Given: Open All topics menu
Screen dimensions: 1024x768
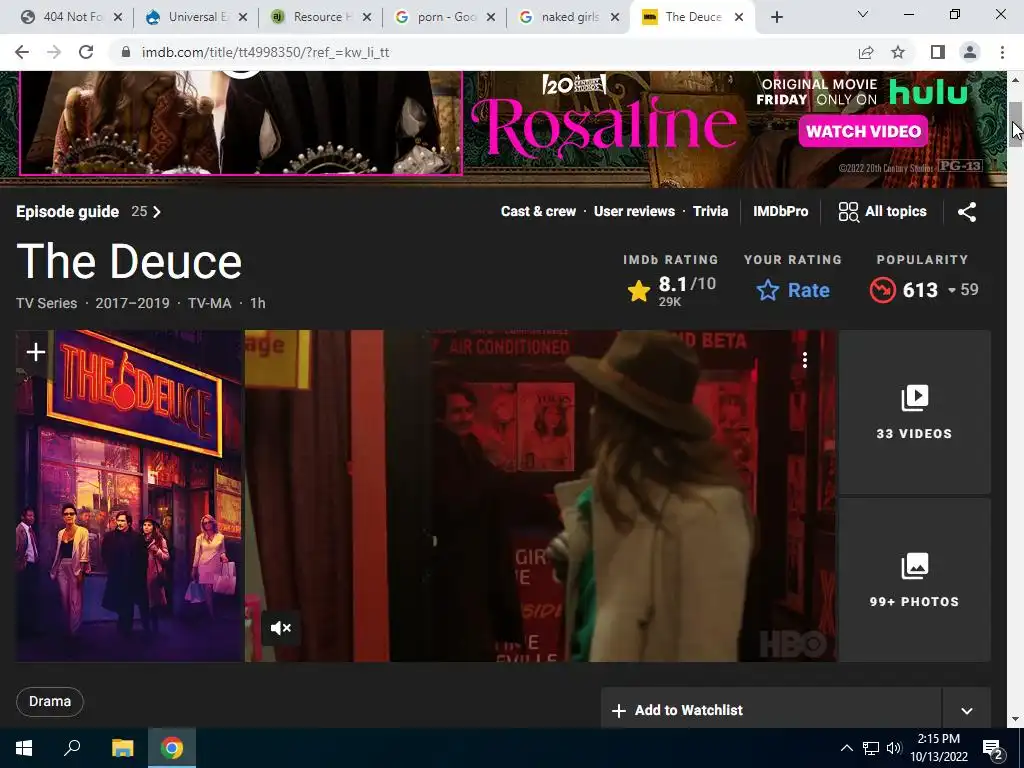Looking at the screenshot, I should [x=882, y=212].
